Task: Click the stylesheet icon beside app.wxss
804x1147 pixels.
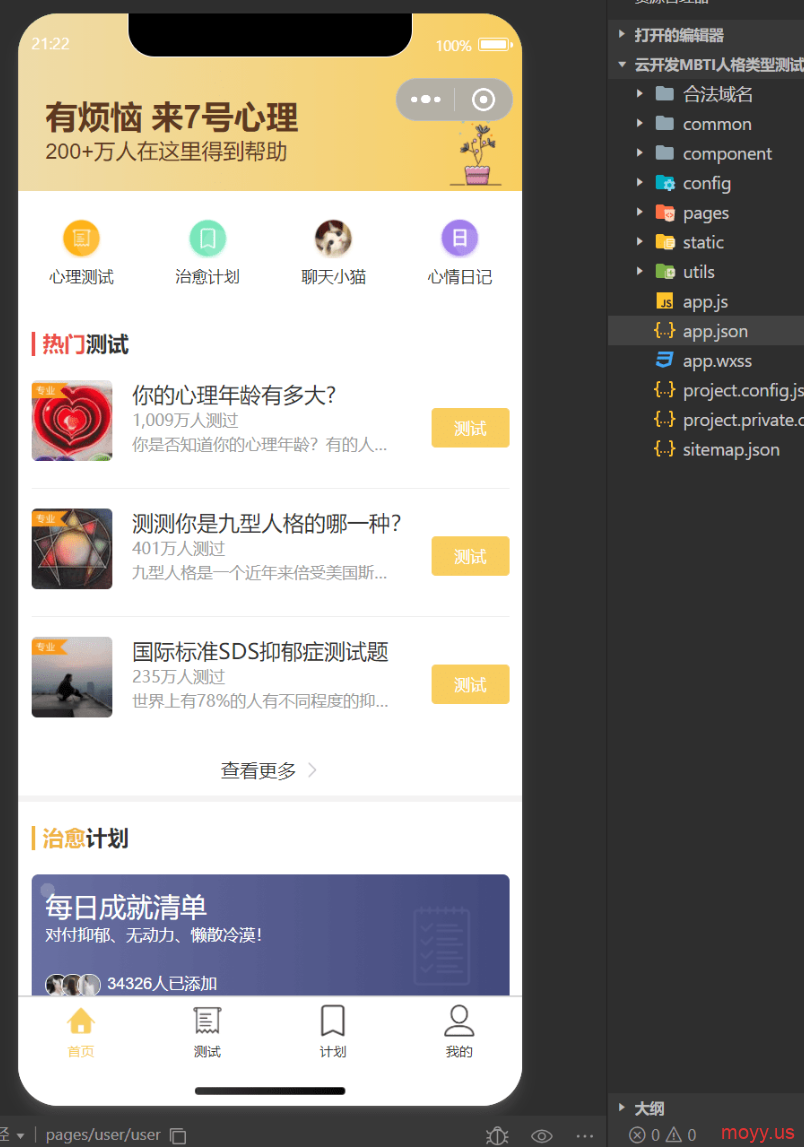Action: tap(665, 361)
